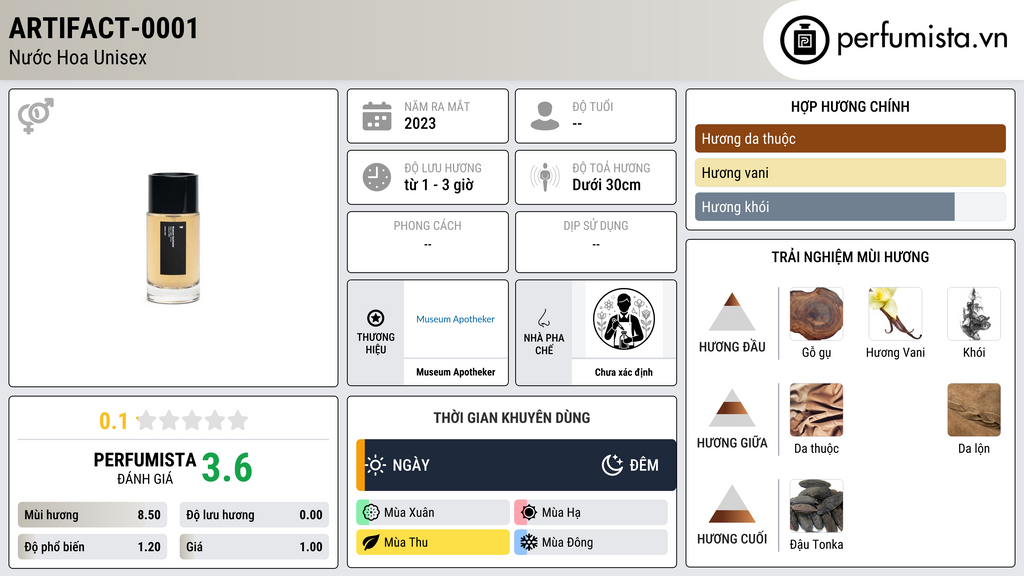
Task: Open the Museum Apotheker brand link
Action: [x=456, y=319]
